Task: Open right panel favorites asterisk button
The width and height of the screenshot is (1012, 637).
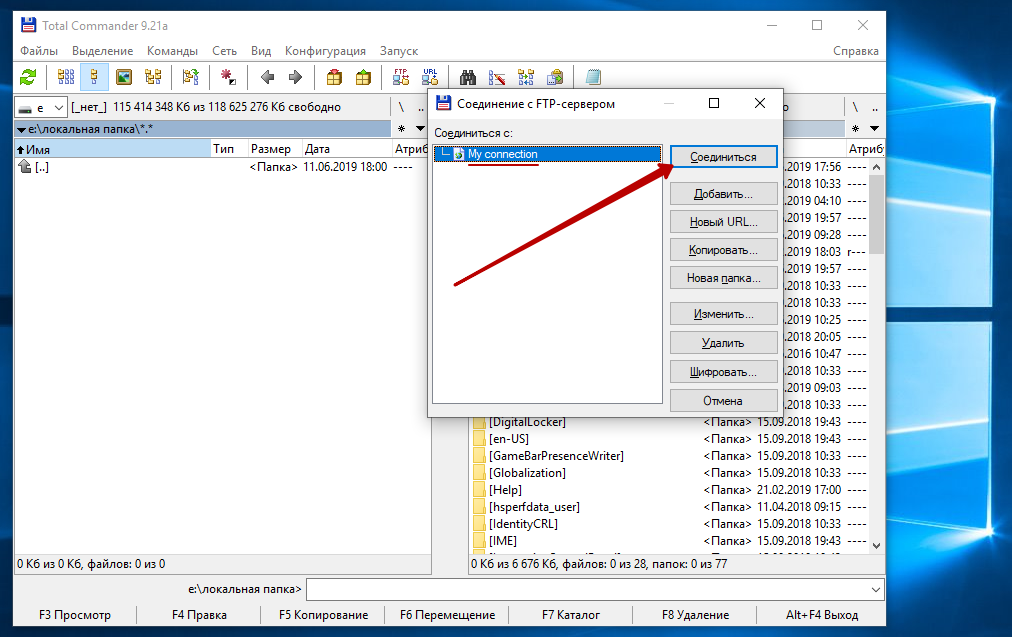Action: (x=856, y=128)
